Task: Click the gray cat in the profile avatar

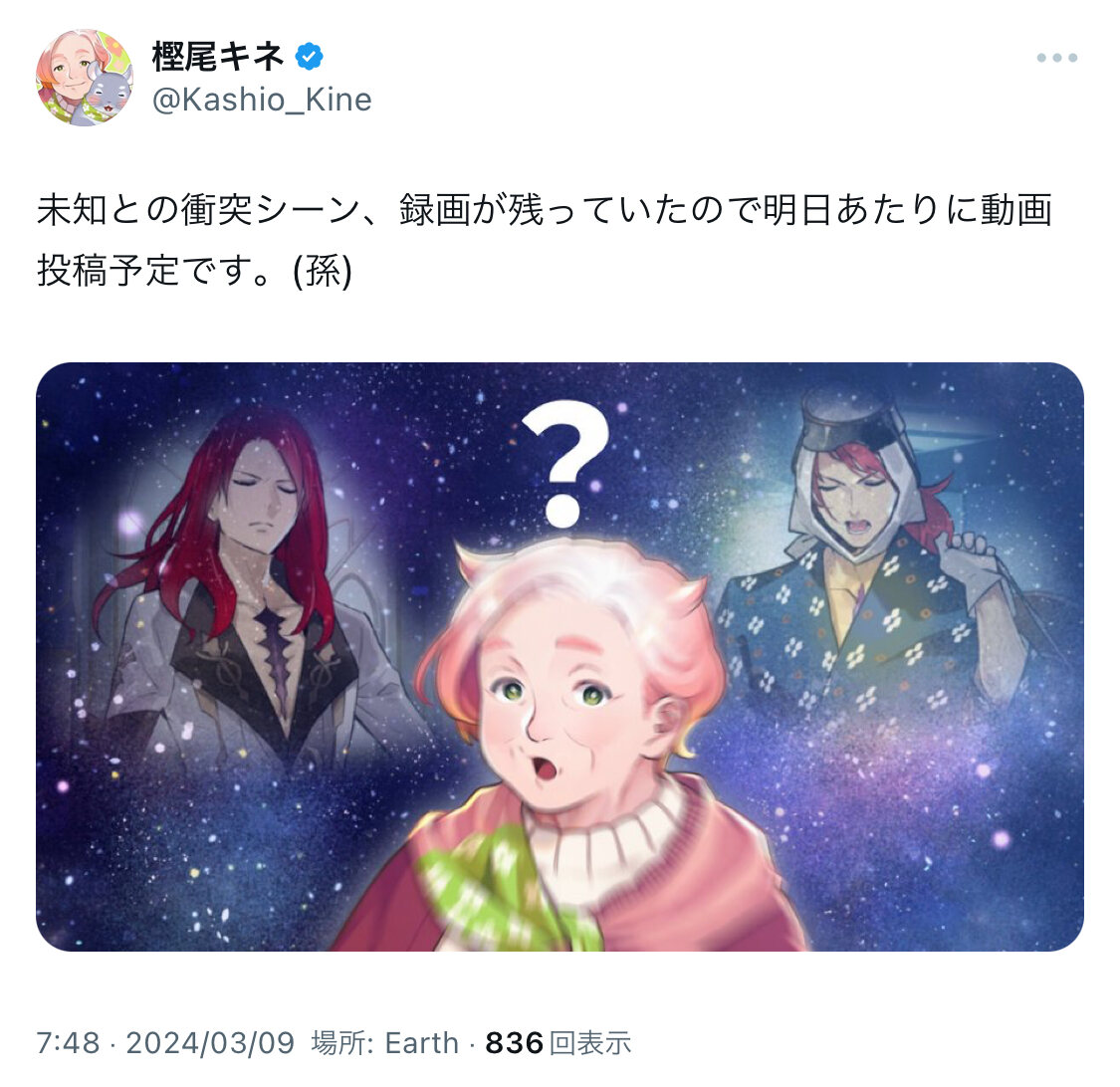Action: coord(108,96)
